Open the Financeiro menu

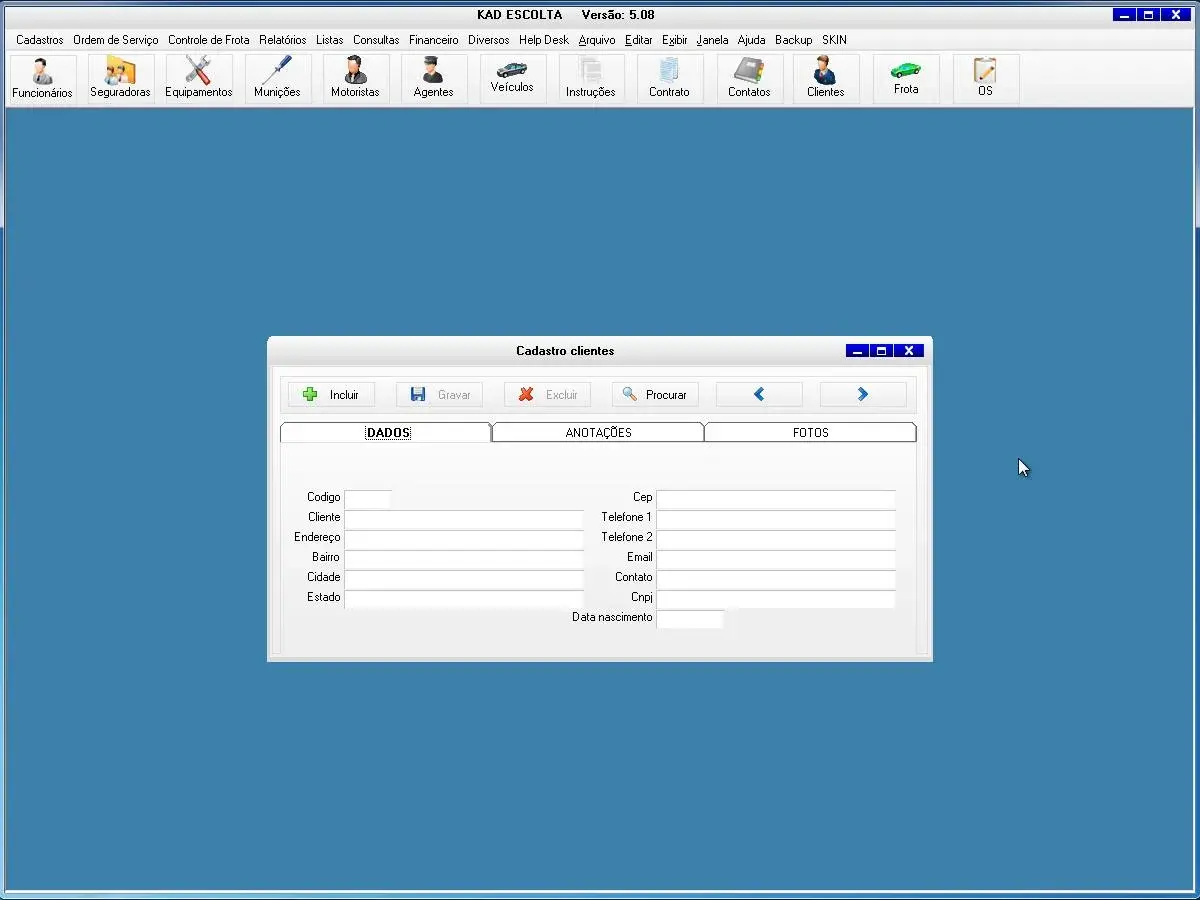(433, 40)
